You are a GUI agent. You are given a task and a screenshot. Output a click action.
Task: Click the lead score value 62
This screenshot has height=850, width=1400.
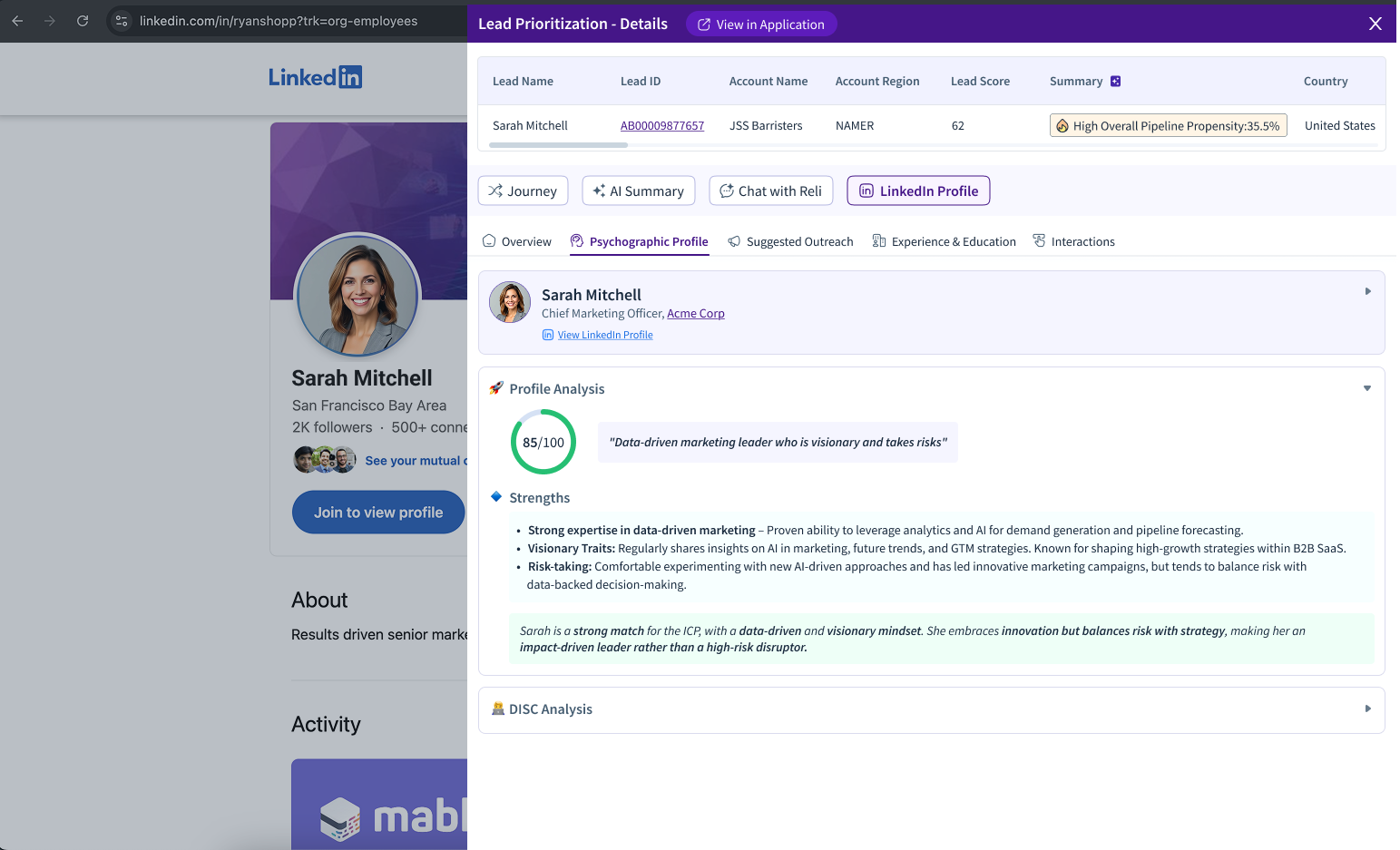pos(958,126)
